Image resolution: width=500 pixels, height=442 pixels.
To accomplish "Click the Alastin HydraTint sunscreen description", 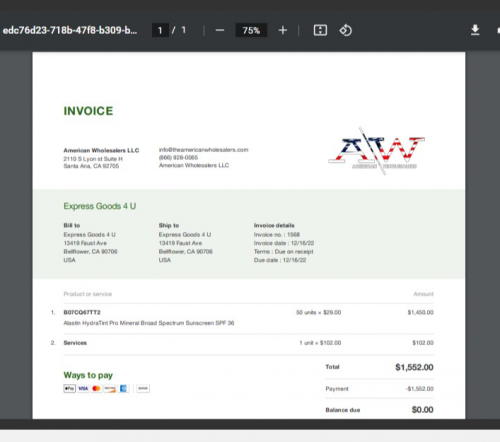I will click(x=149, y=323).
